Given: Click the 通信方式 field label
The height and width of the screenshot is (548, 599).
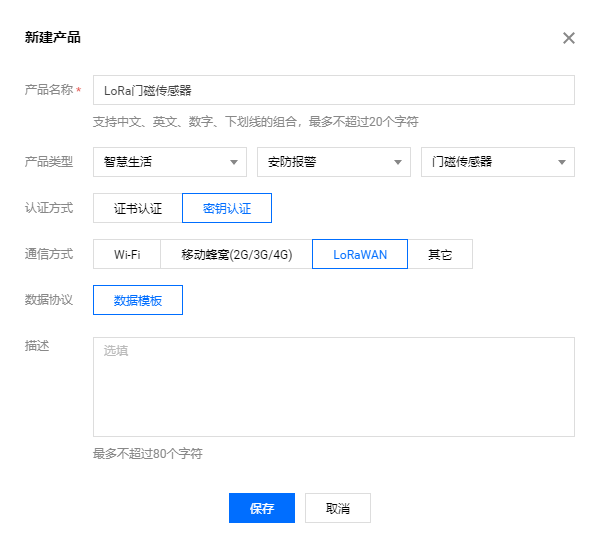Looking at the screenshot, I should (49, 254).
